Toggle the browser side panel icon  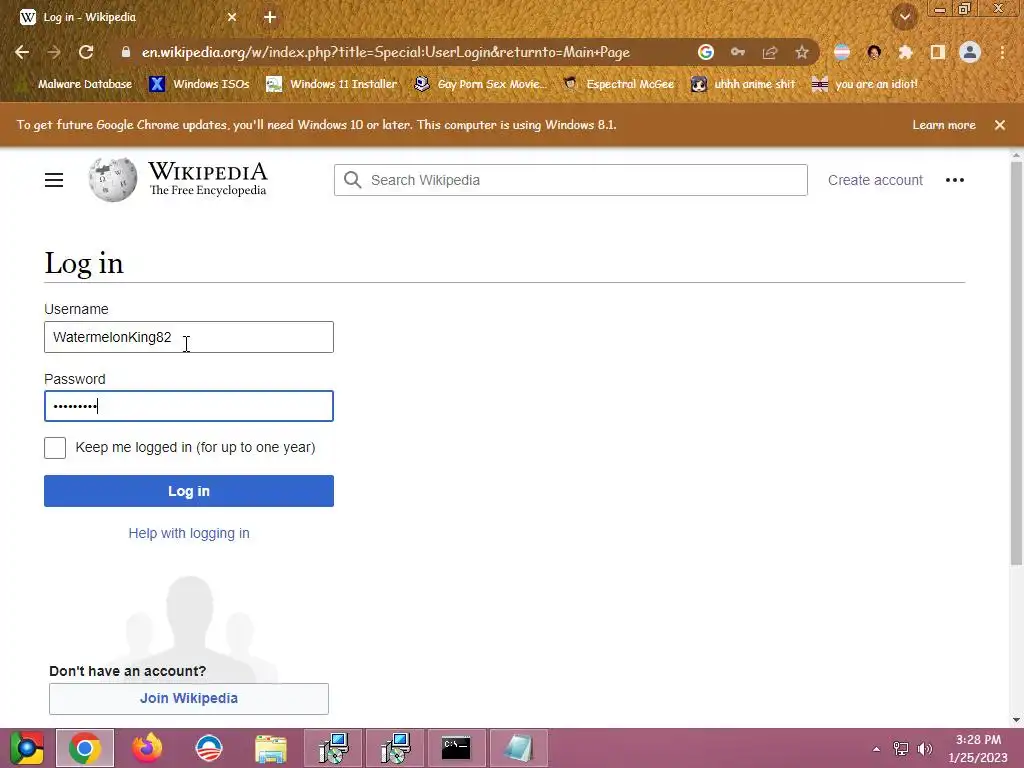(938, 52)
